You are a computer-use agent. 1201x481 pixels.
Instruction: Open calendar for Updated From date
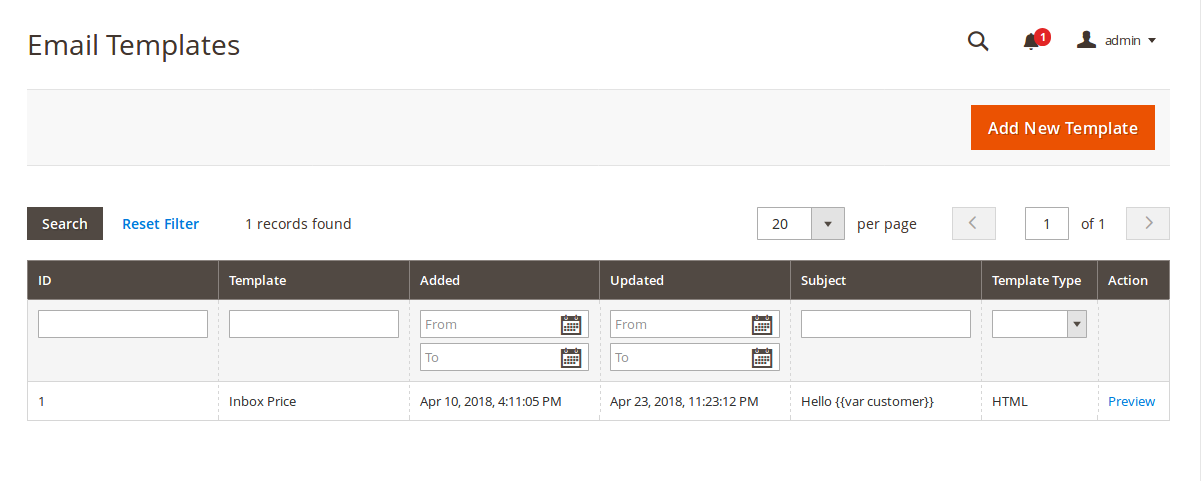pos(762,324)
